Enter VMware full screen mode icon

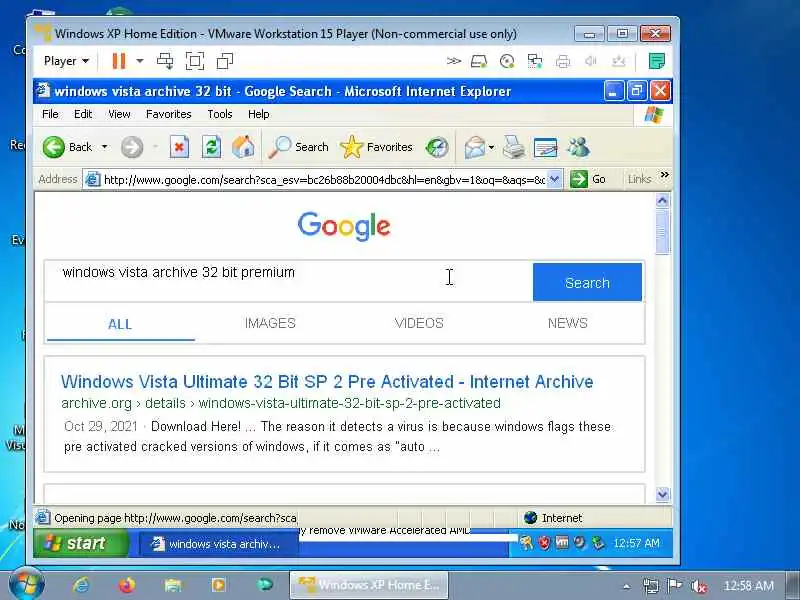[x=195, y=61]
